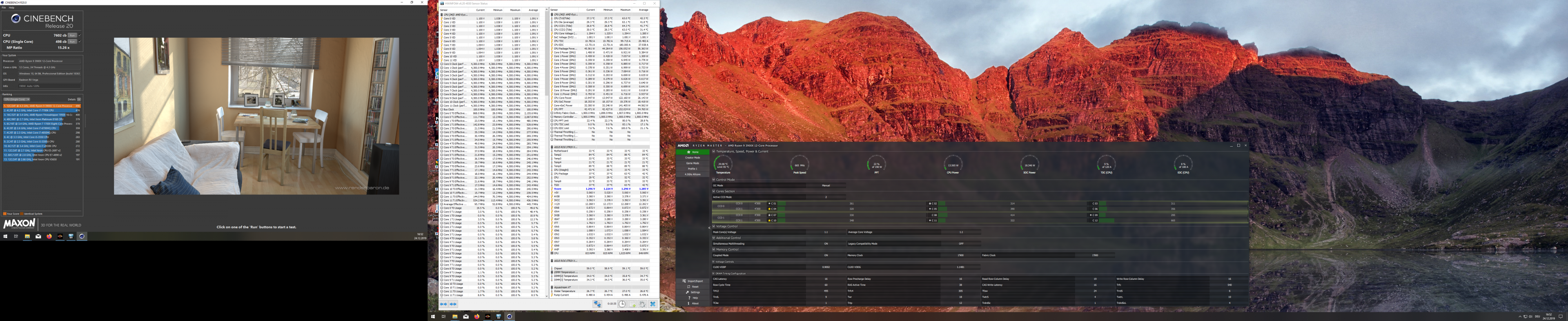Click the blue X icon in HWiNFO toolbar
The height and width of the screenshot is (321, 1568).
pos(653,303)
